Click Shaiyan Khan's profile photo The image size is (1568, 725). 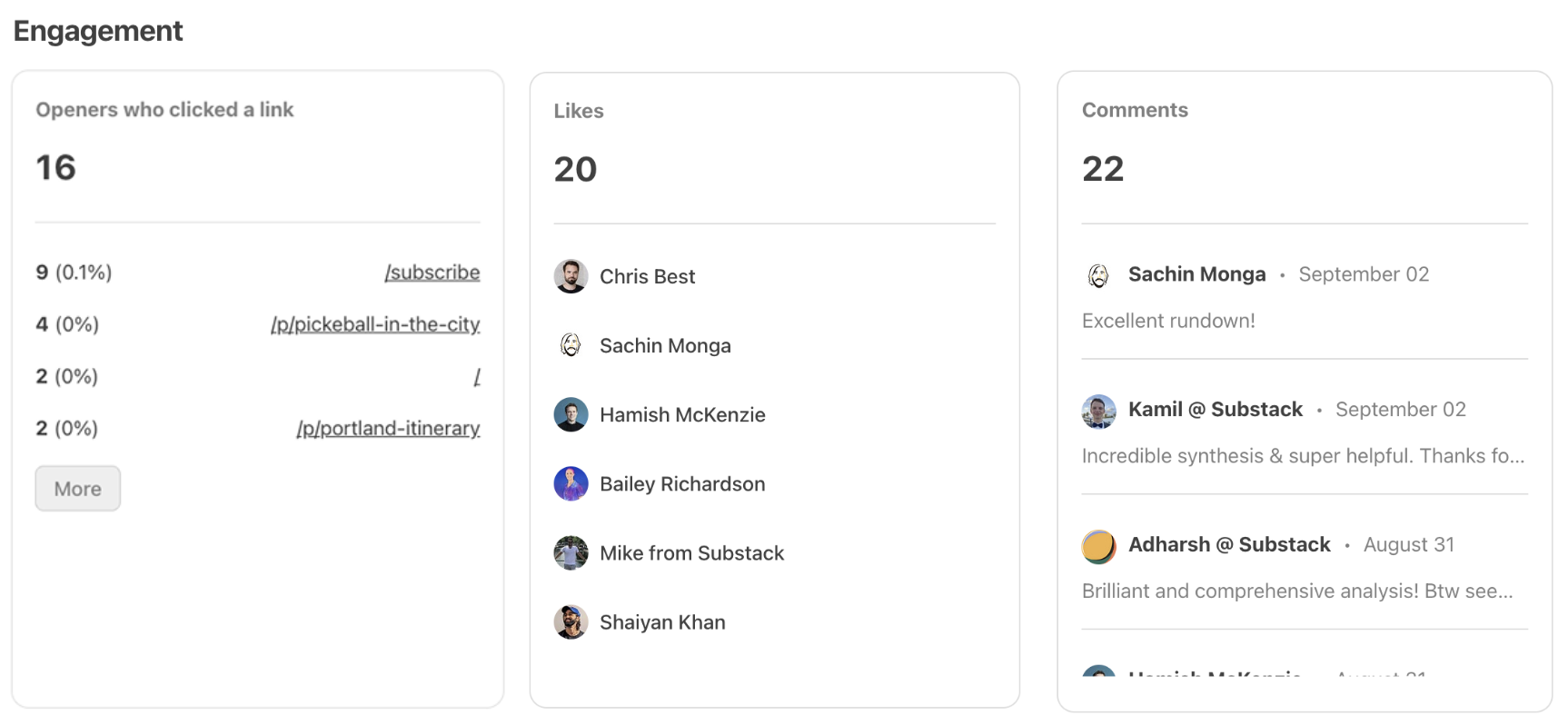click(571, 621)
